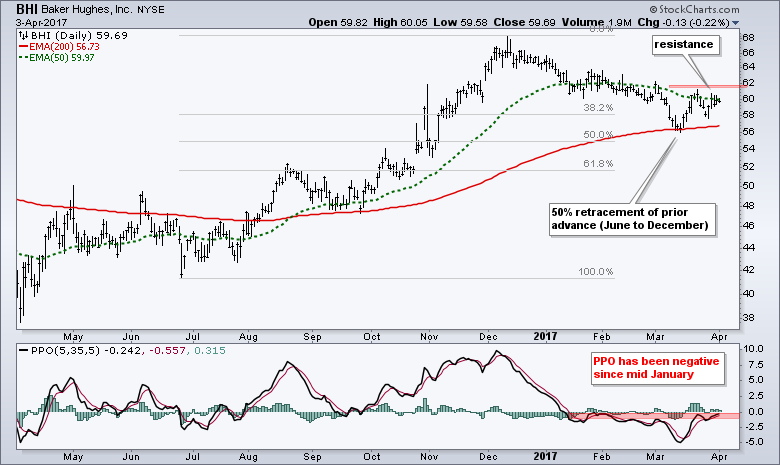Click the 'Low 59.58' value
Image resolution: width=780 pixels, height=465 pixels.
(x=460, y=22)
